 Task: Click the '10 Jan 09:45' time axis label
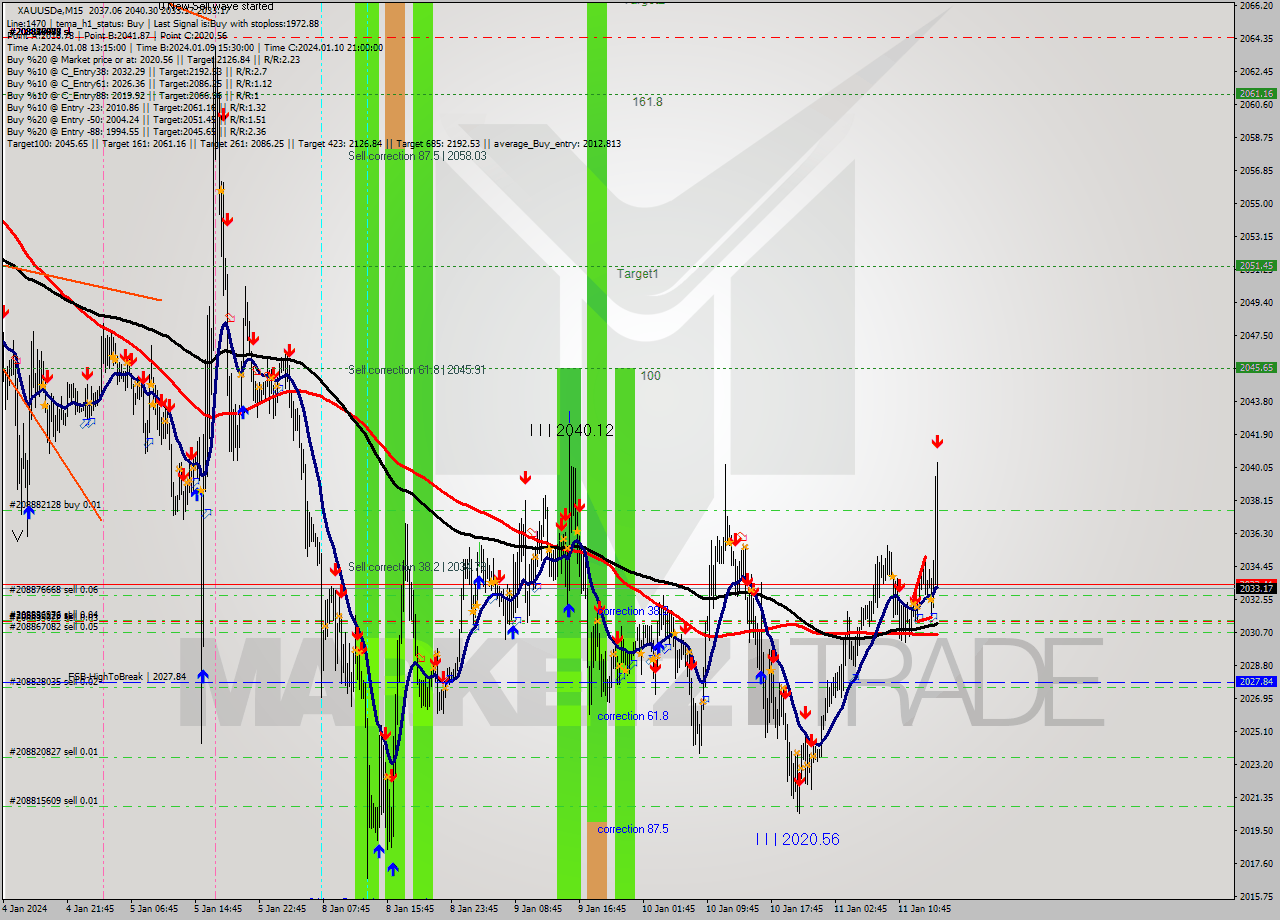pos(732,909)
